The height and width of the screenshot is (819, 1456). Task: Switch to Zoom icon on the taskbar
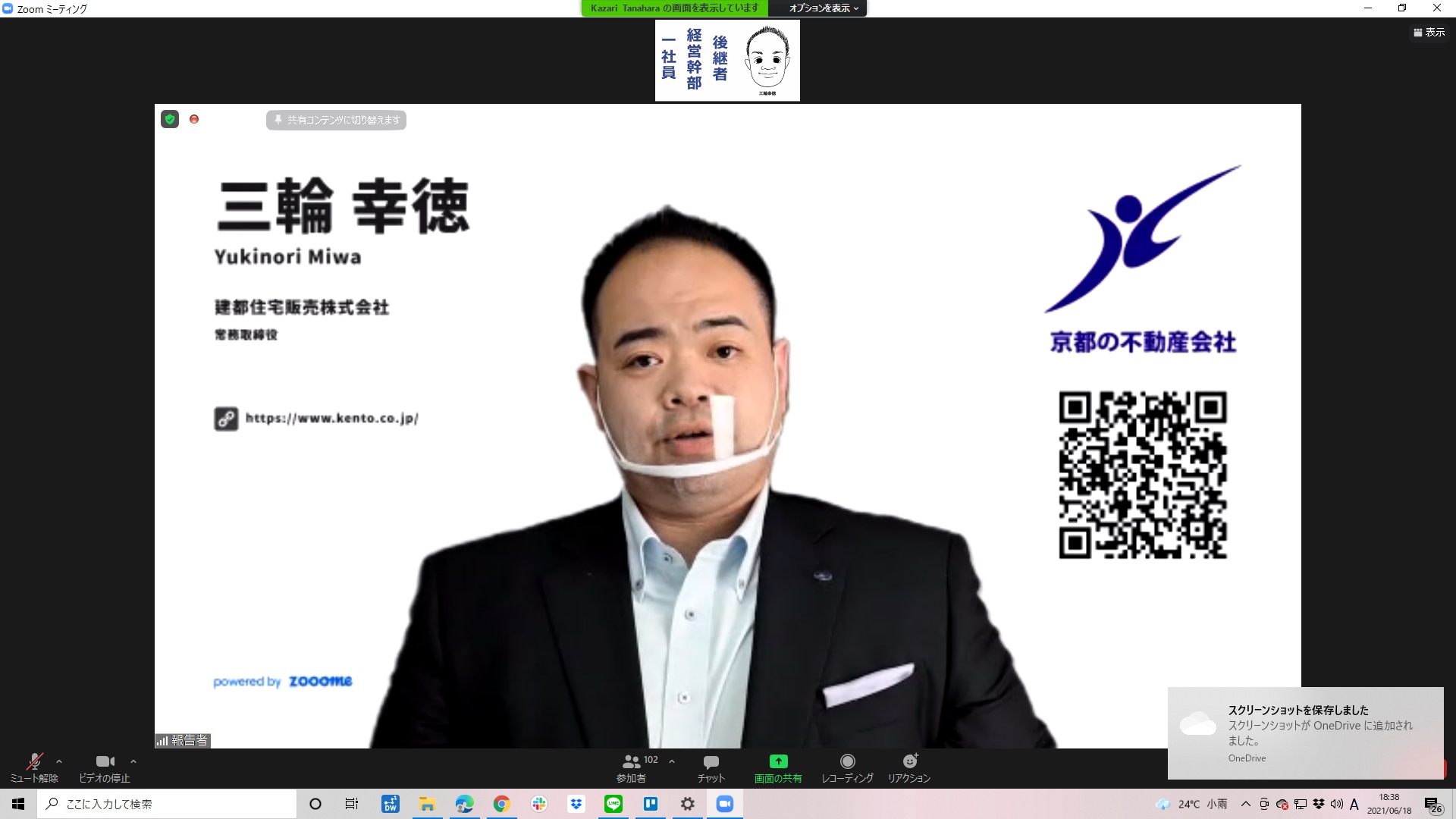725,804
